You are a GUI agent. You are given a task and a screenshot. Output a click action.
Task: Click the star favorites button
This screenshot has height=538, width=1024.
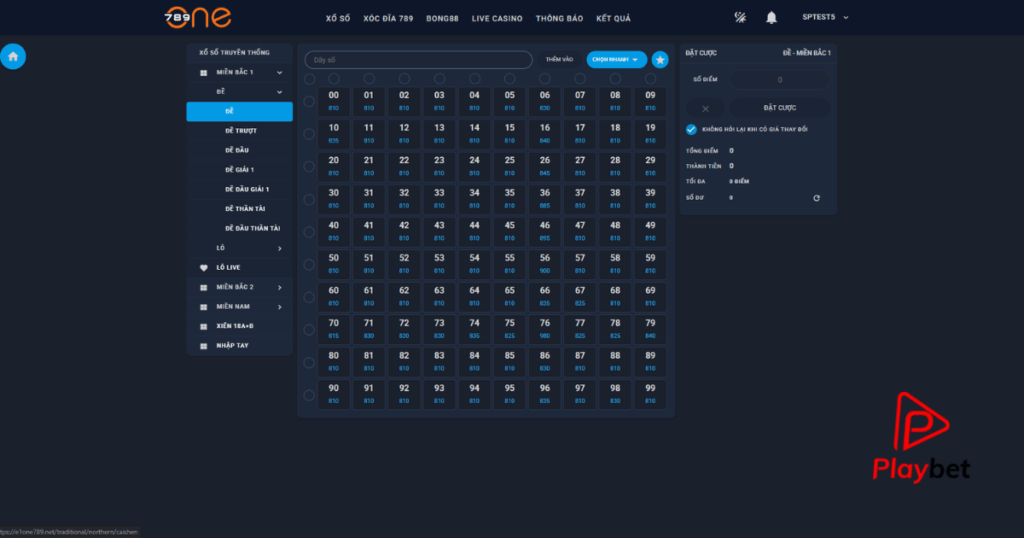(660, 59)
